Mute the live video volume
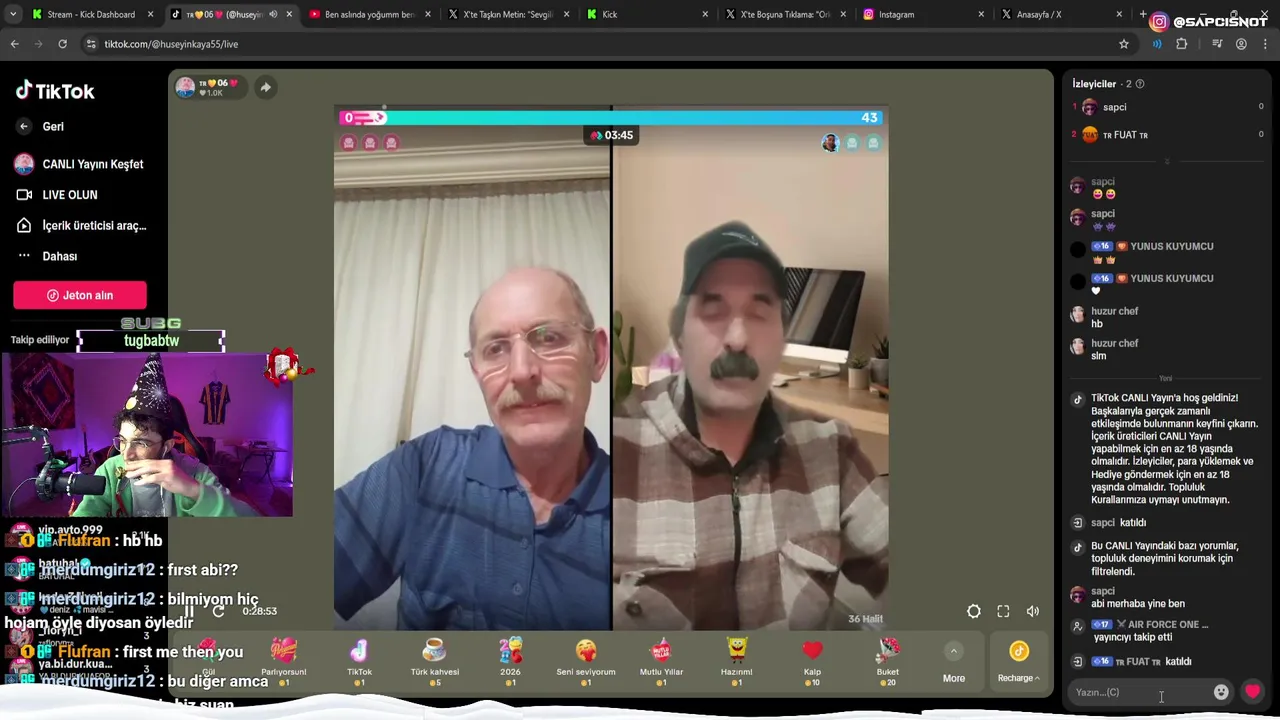 (x=1033, y=611)
